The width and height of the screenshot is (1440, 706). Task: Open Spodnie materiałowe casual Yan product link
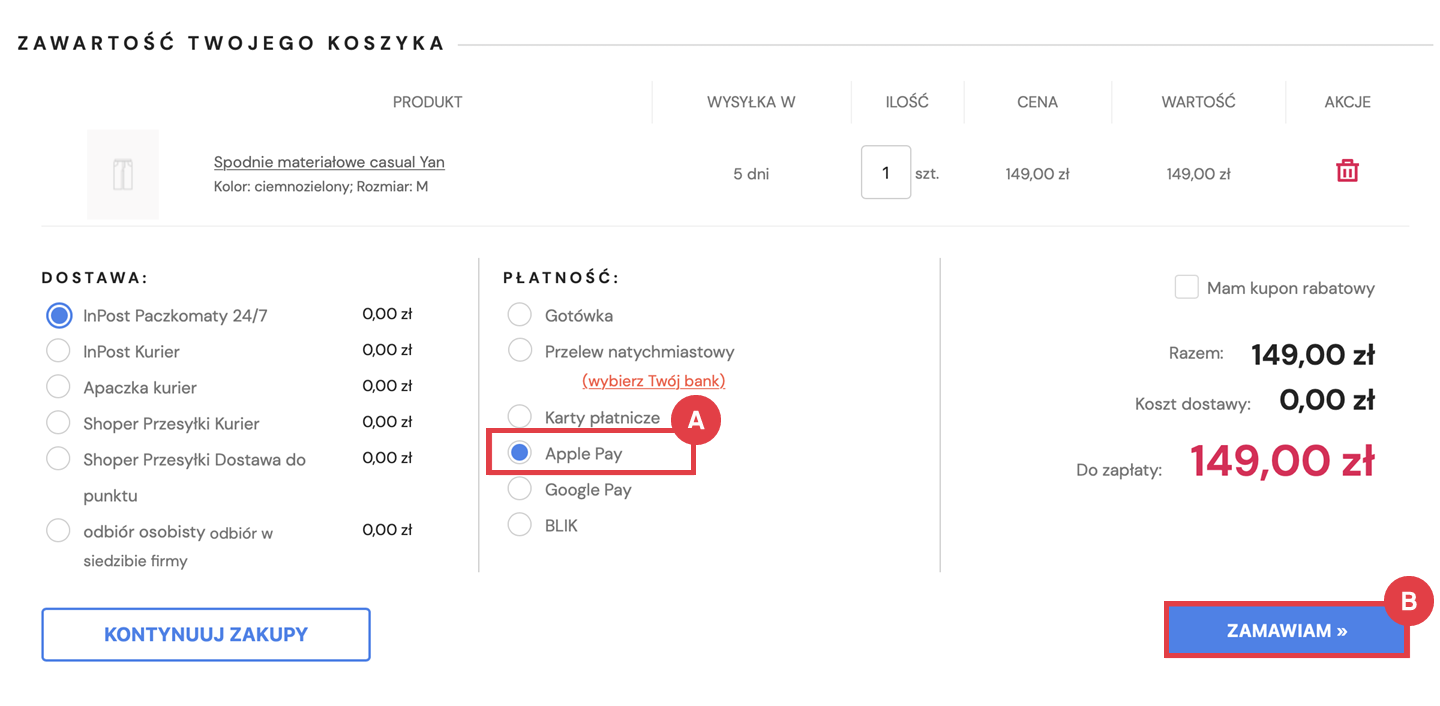point(329,162)
